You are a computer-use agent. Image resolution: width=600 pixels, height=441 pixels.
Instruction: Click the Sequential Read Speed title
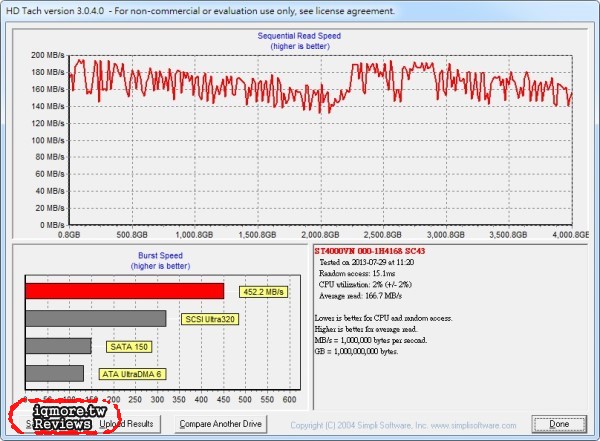(299, 36)
